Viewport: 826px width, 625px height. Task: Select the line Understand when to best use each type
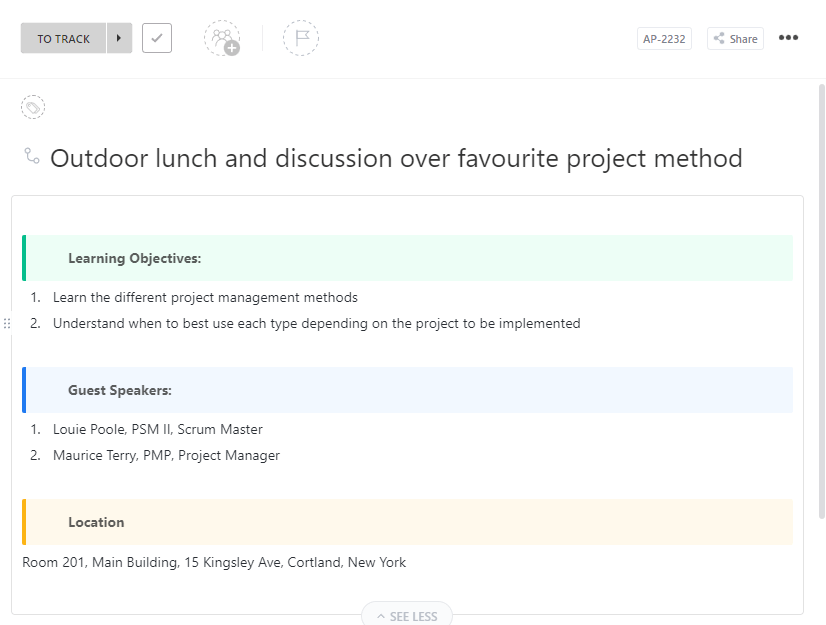tap(317, 323)
